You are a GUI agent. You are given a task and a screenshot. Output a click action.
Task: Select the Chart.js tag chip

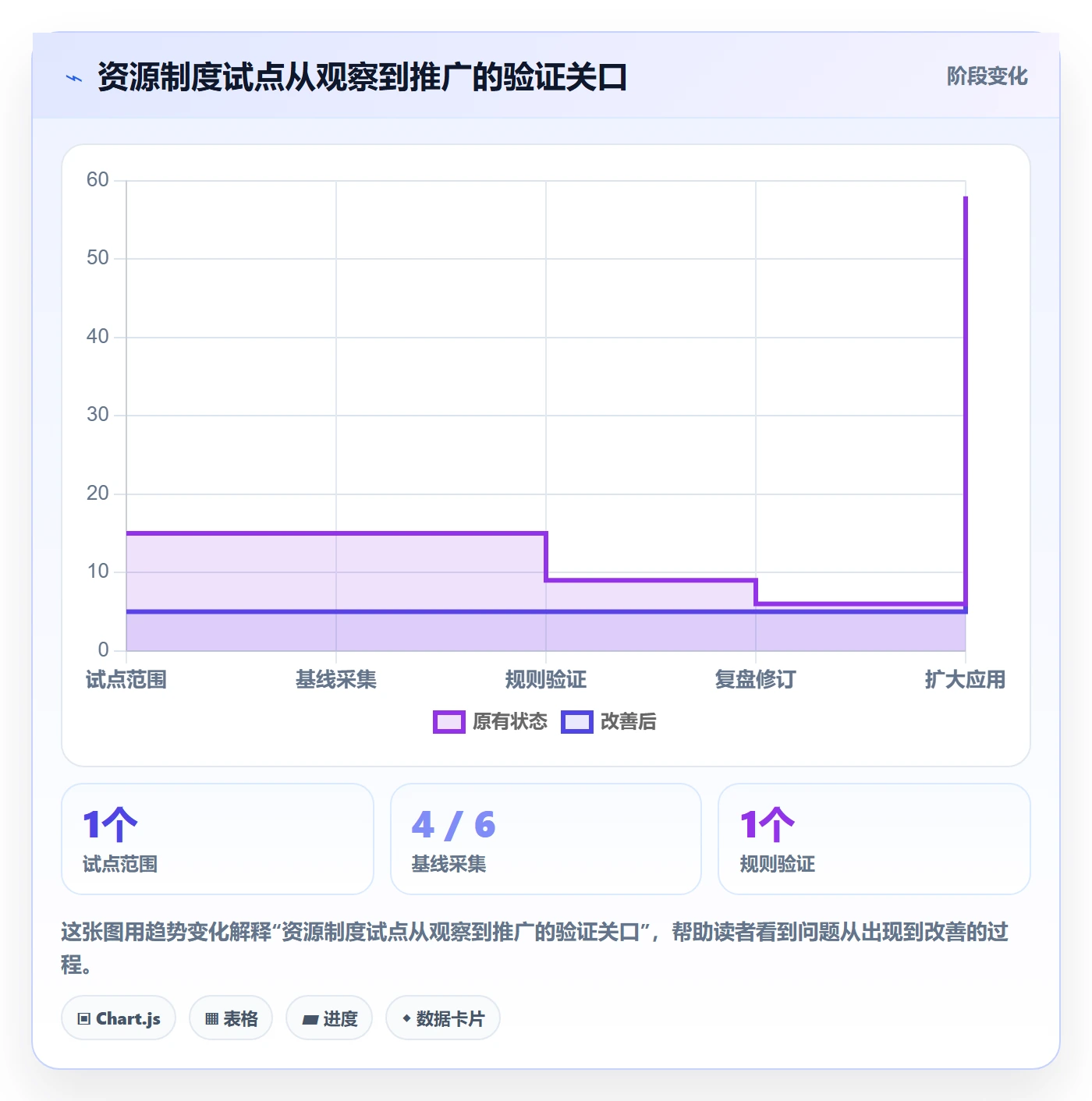(x=119, y=1018)
